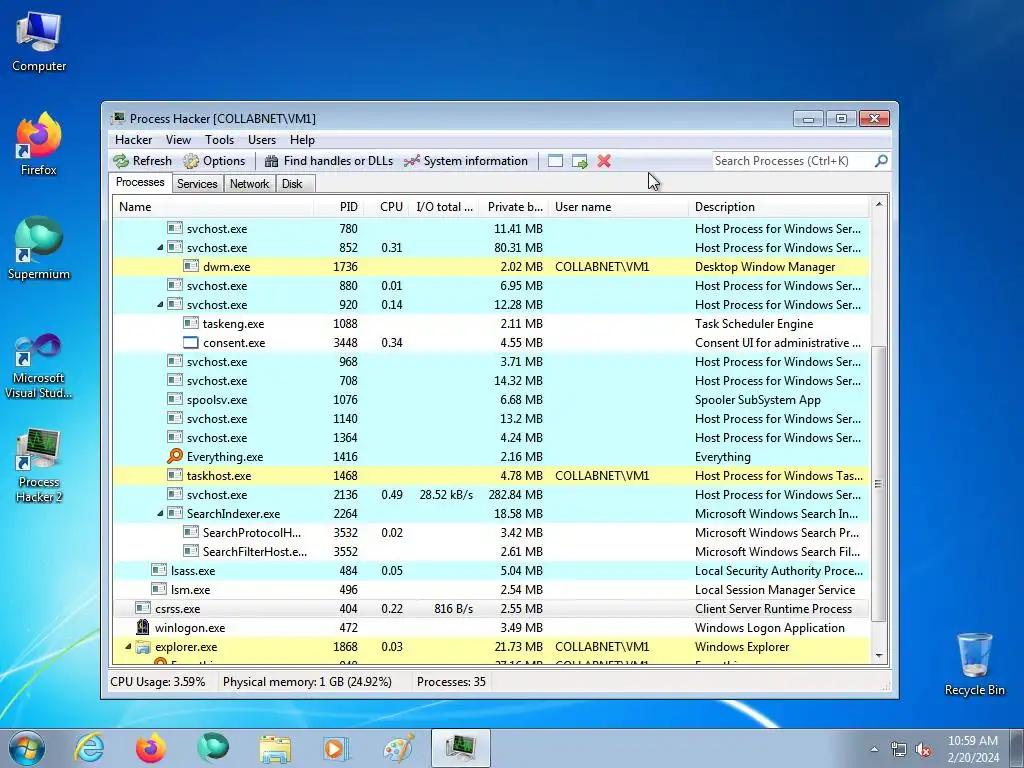The image size is (1024, 768).
Task: Open Options from the toolbar
Action: (x=214, y=161)
